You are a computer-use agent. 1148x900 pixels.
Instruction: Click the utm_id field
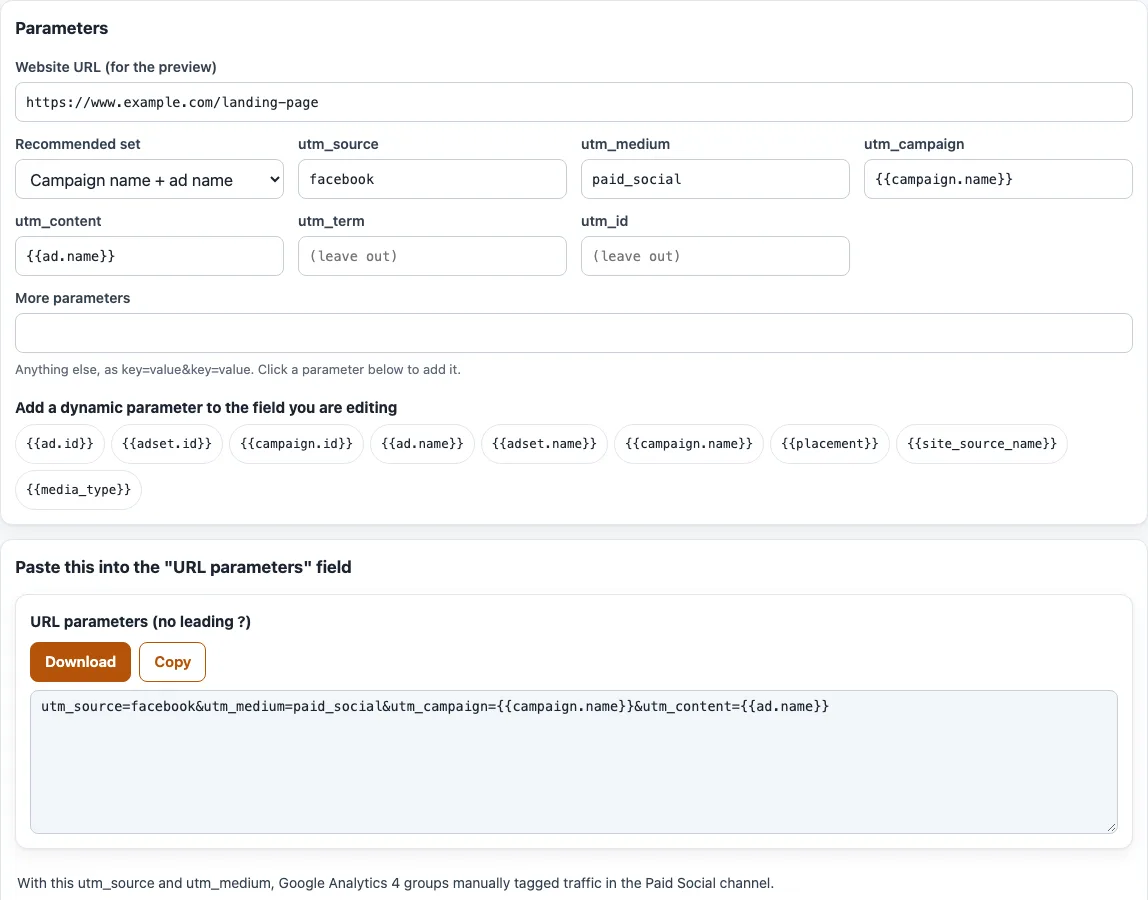pos(715,256)
